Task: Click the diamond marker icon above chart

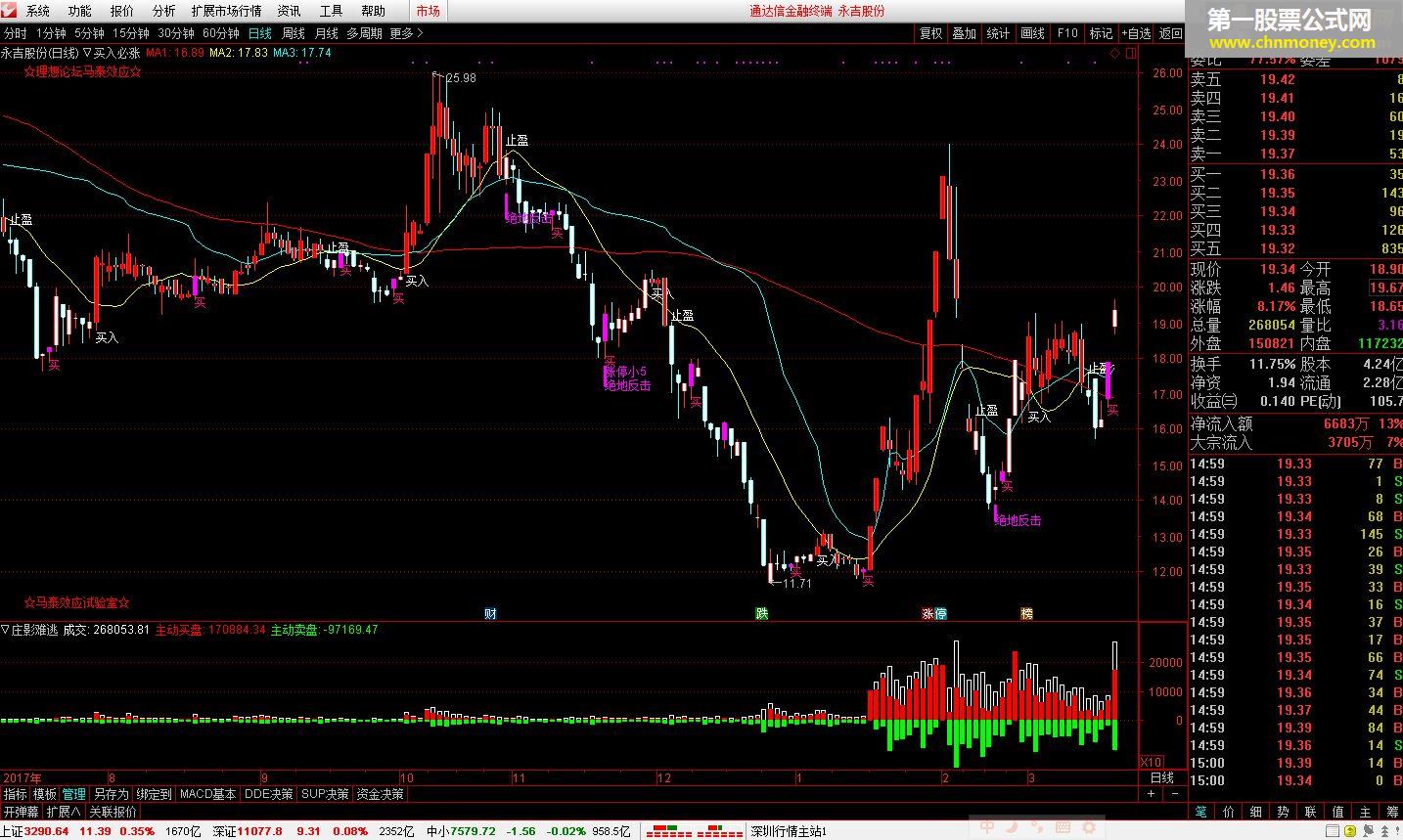Action: pos(1115,53)
